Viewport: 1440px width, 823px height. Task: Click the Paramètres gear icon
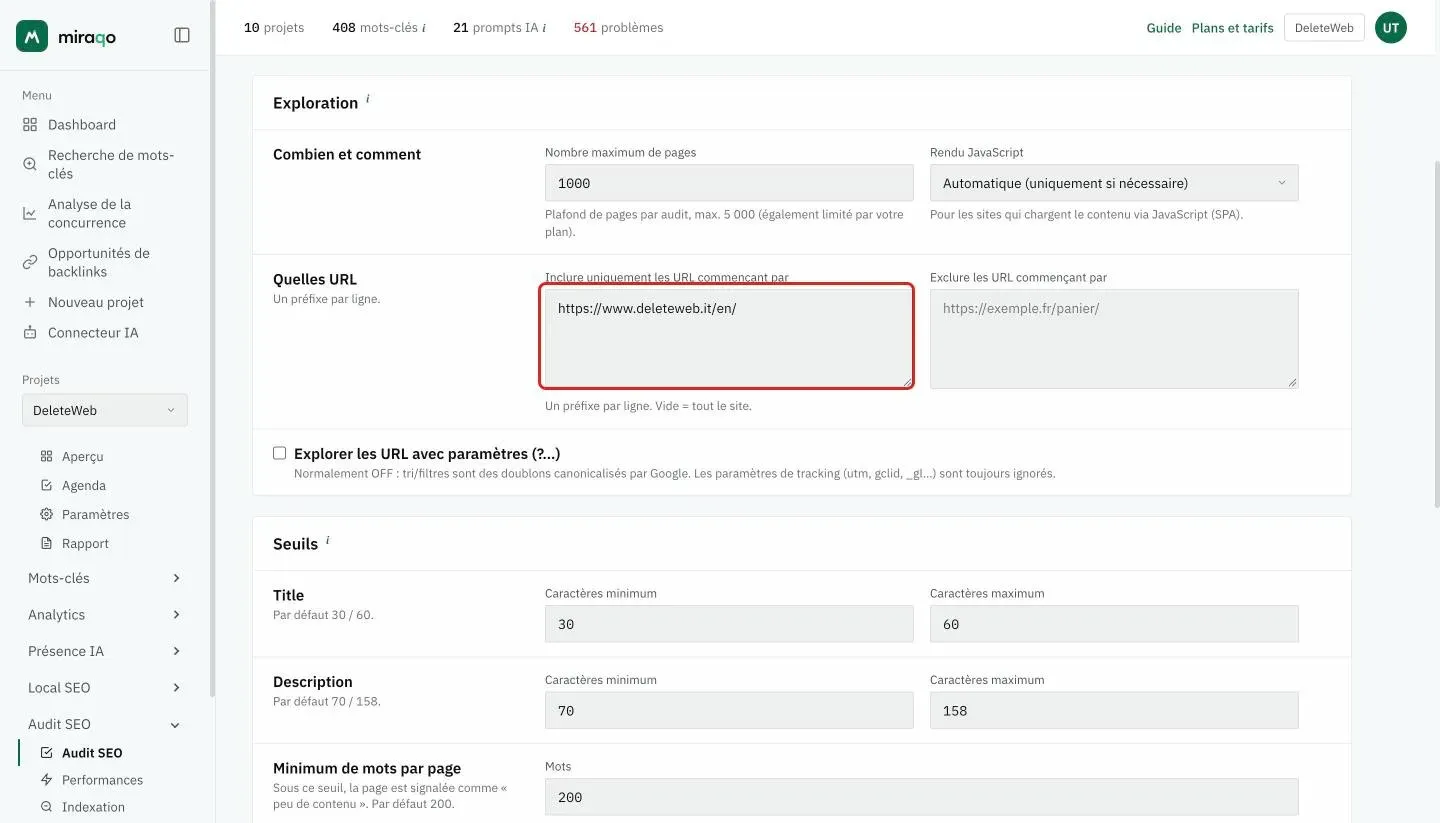coord(46,514)
